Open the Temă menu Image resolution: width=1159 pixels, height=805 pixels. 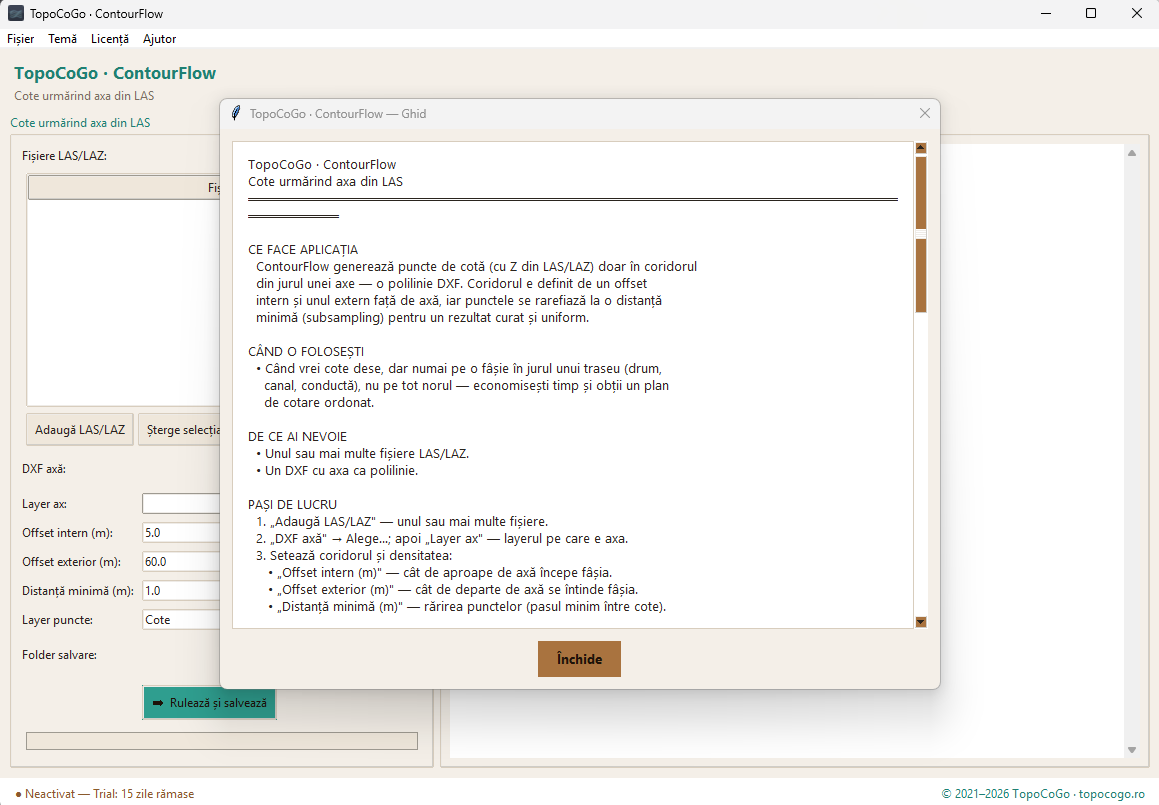63,38
